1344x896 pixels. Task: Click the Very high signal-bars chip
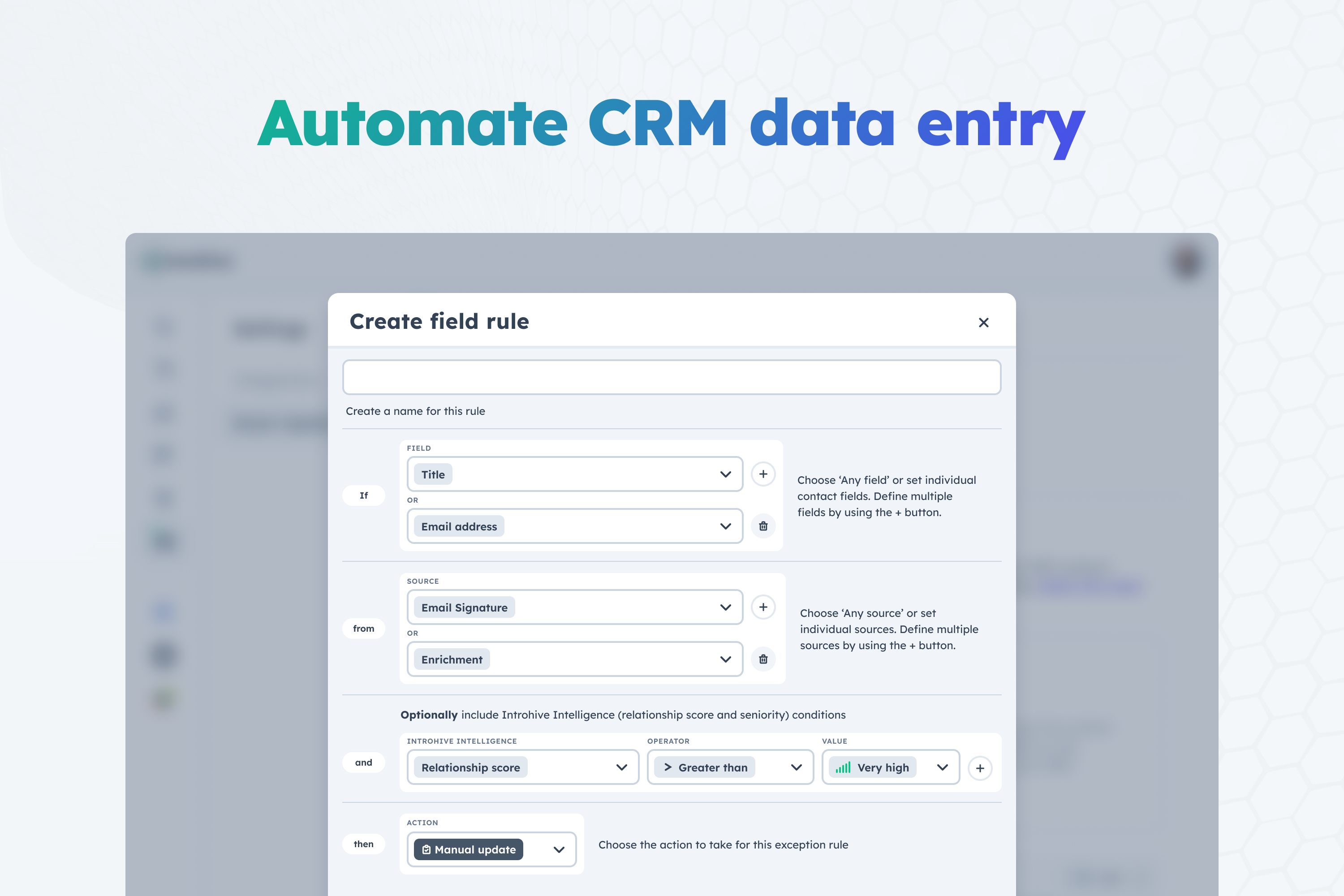coord(872,767)
